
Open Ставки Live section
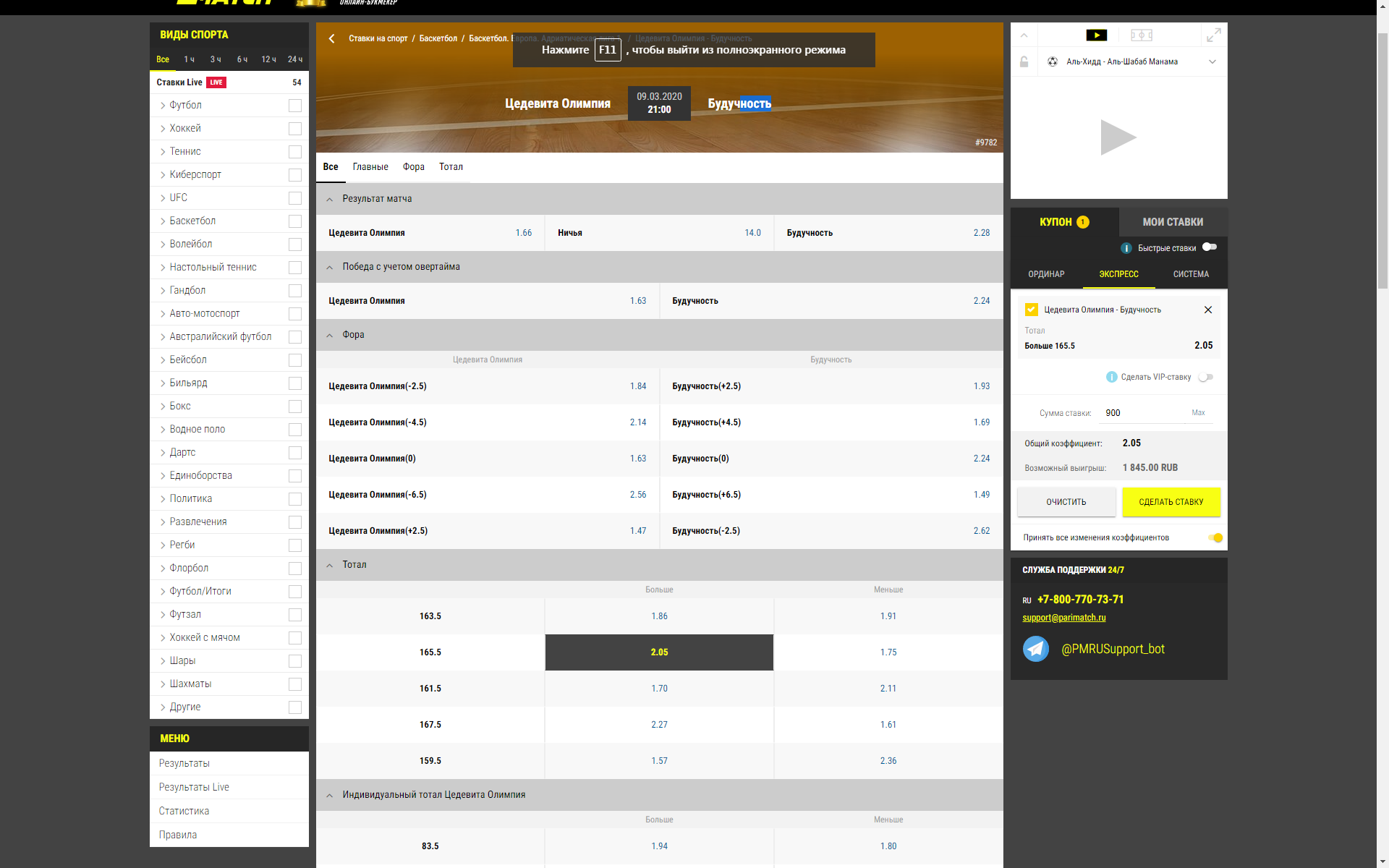point(229,82)
